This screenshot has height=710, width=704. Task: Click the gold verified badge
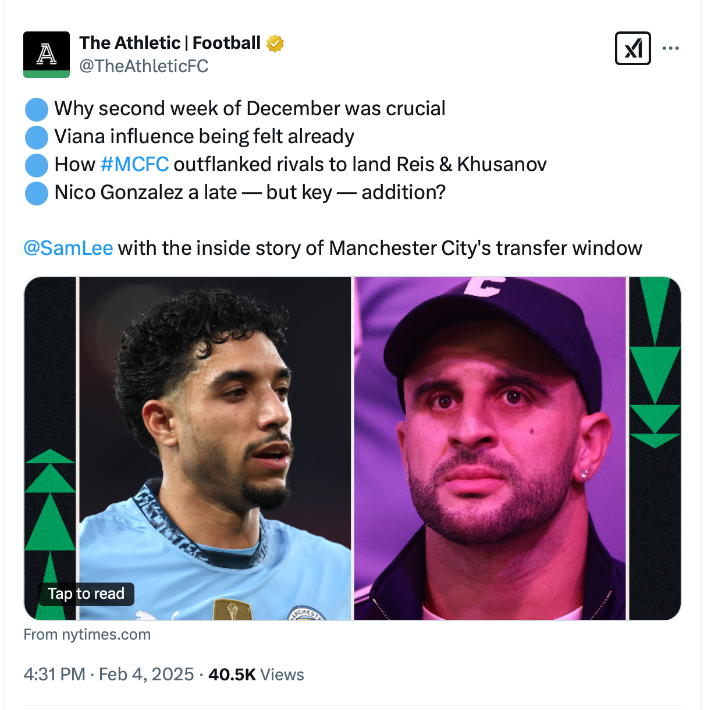[275, 43]
